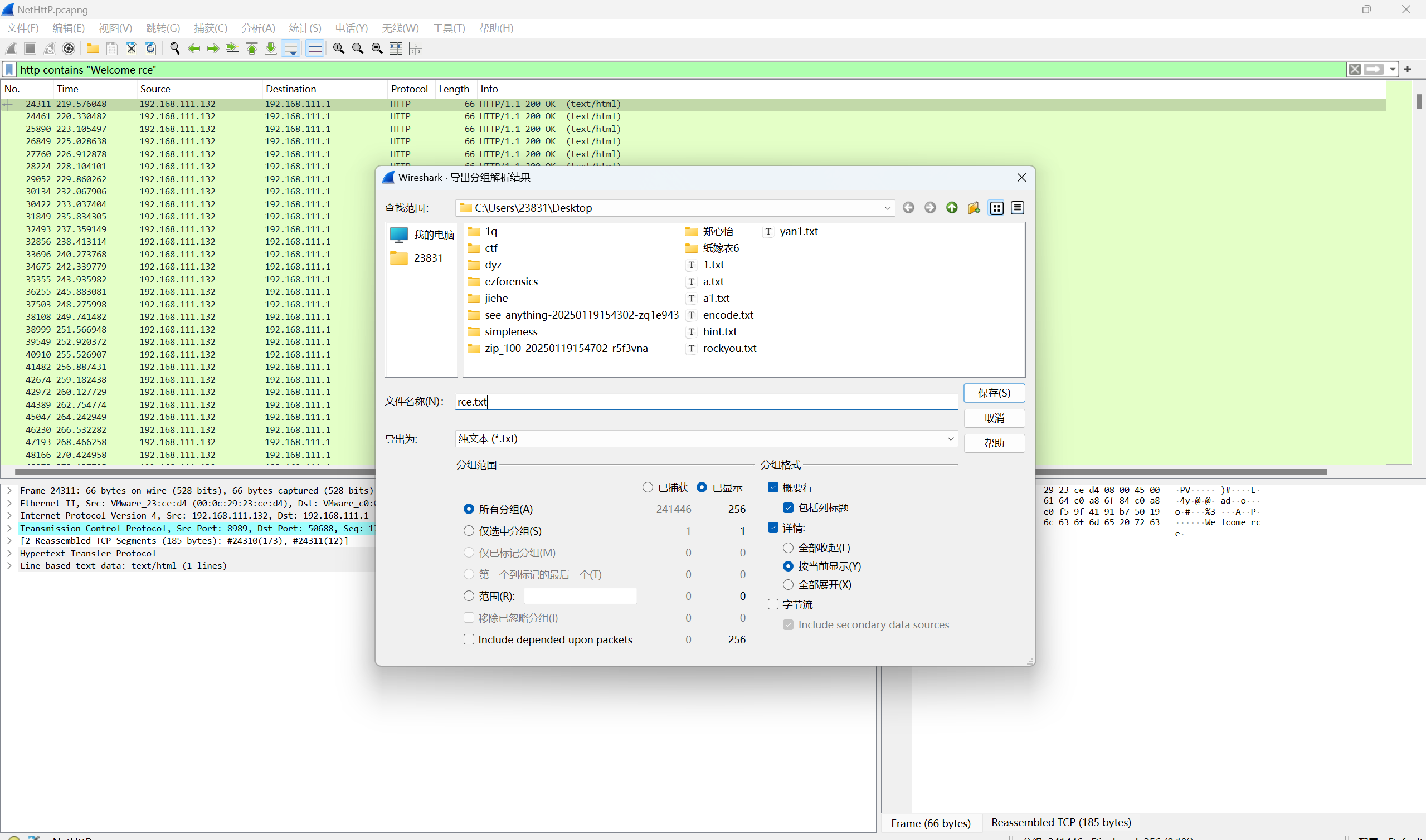1426x840 pixels.
Task: Expand the Hypertext Transfer Protocol row
Action: (9, 554)
